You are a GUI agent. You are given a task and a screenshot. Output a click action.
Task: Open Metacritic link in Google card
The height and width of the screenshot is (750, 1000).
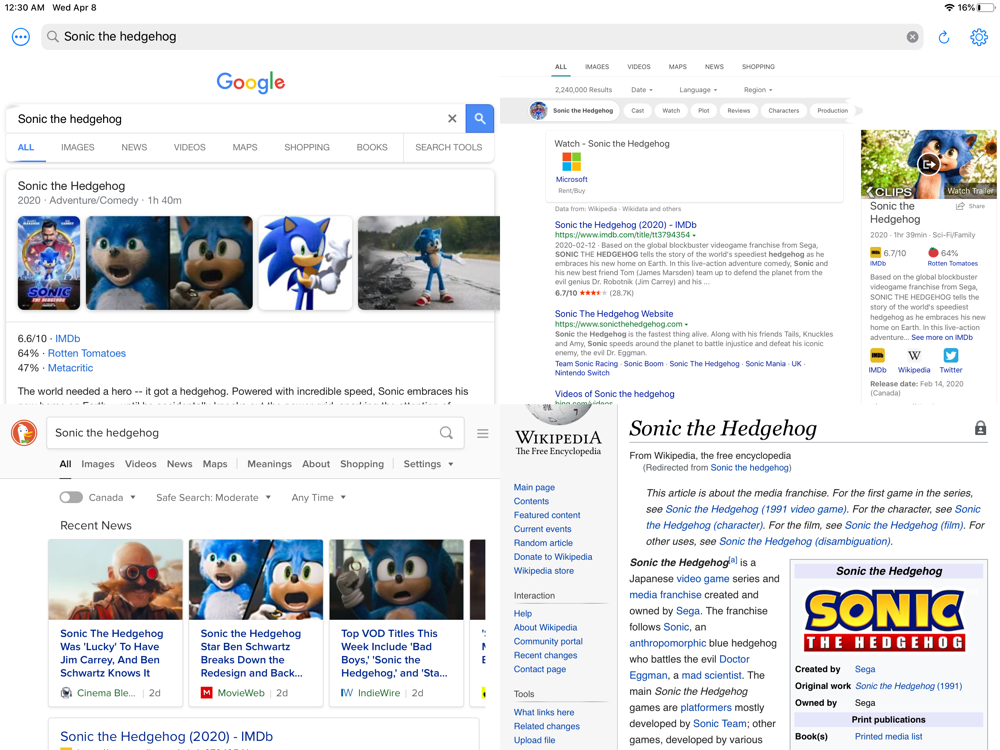(70, 368)
